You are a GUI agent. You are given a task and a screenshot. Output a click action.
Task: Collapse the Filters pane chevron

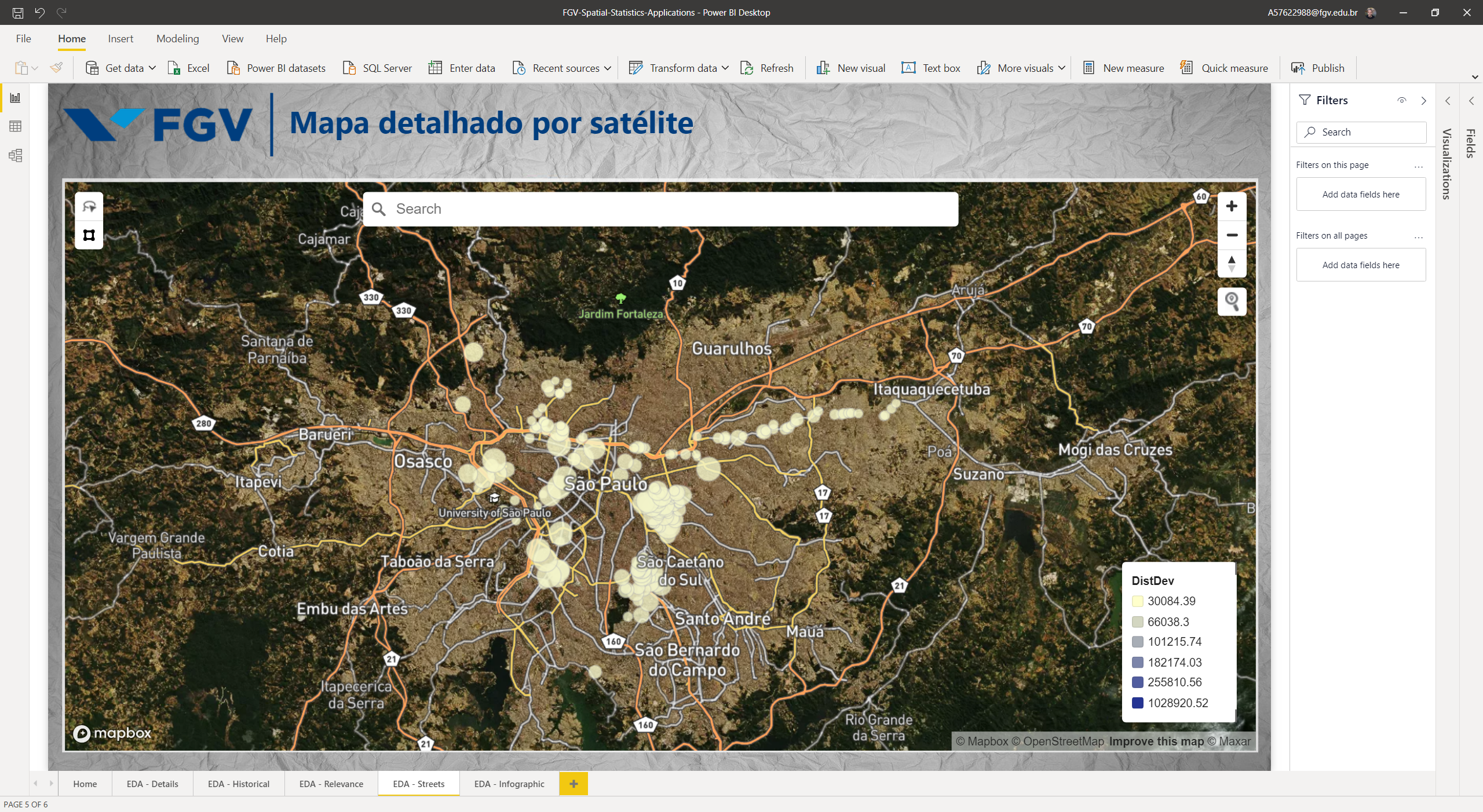pyautogui.click(x=1423, y=101)
